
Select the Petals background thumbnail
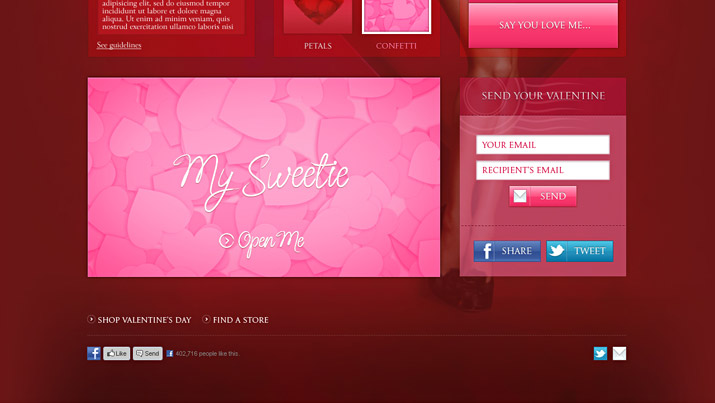(x=318, y=16)
